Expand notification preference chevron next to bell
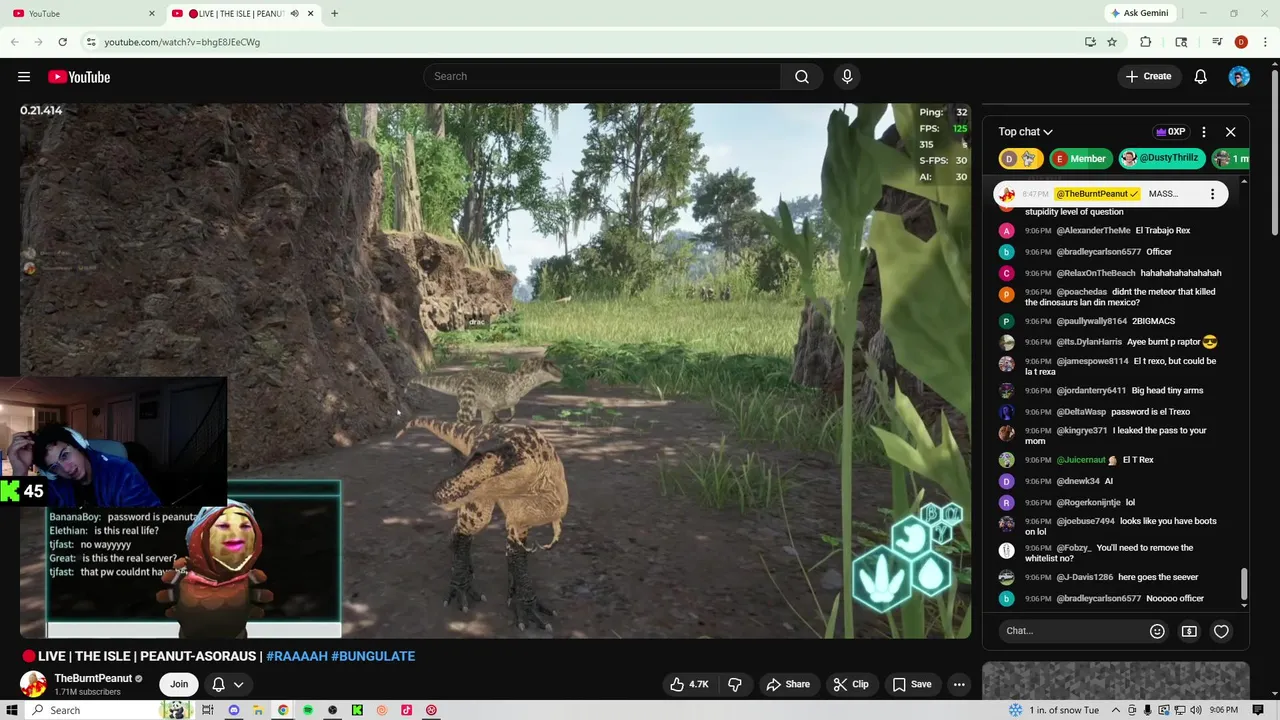The width and height of the screenshot is (1280, 720). coord(239,684)
